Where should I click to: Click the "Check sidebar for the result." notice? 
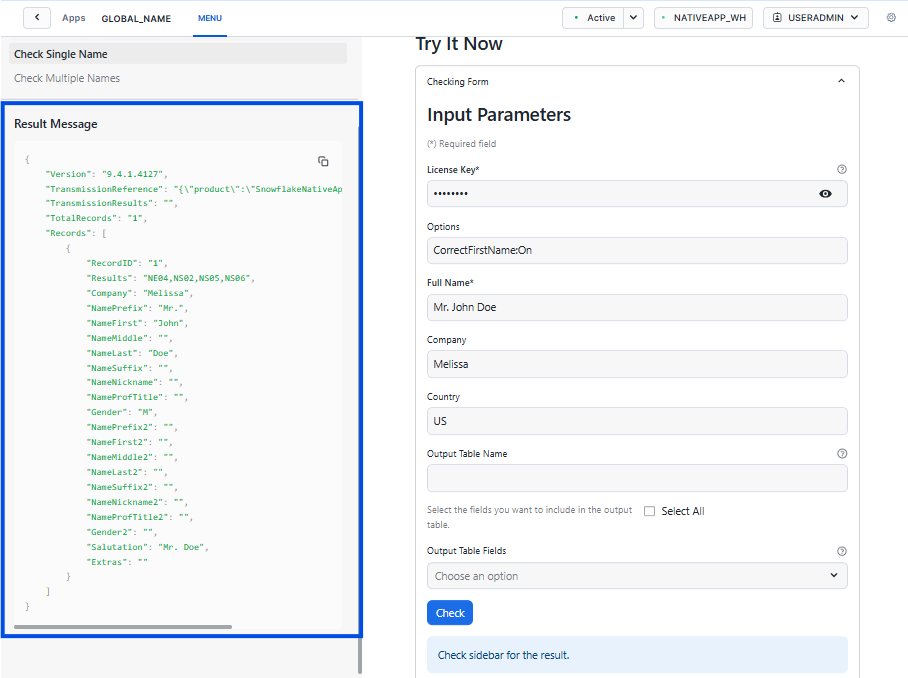pyautogui.click(x=637, y=655)
